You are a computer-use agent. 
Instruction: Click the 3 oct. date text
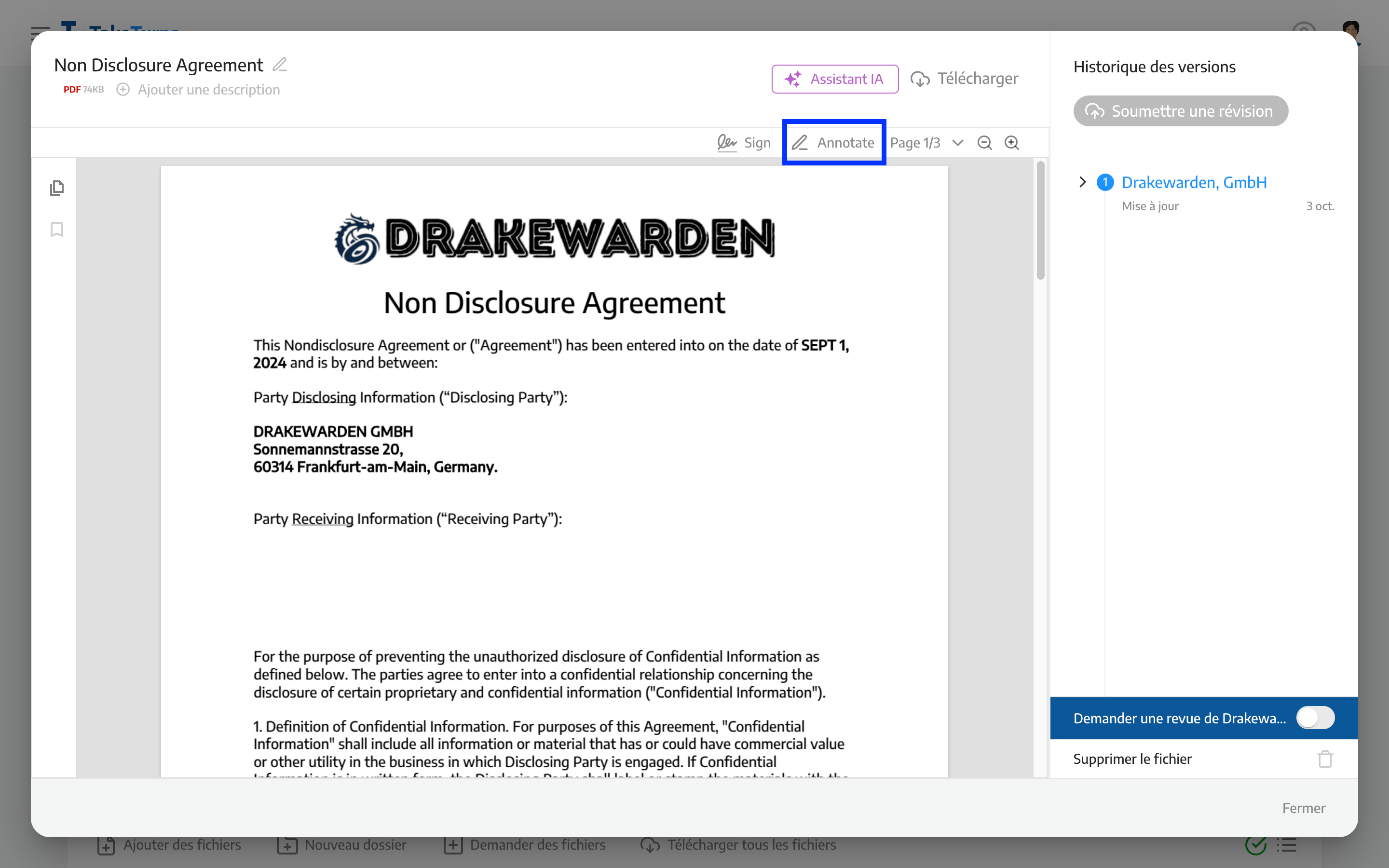tap(1320, 206)
